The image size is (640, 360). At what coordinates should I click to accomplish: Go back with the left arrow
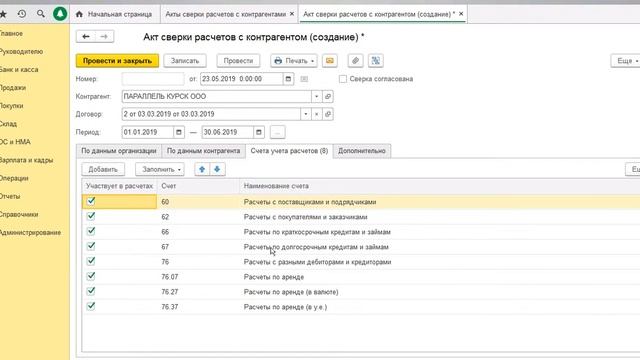(86, 37)
